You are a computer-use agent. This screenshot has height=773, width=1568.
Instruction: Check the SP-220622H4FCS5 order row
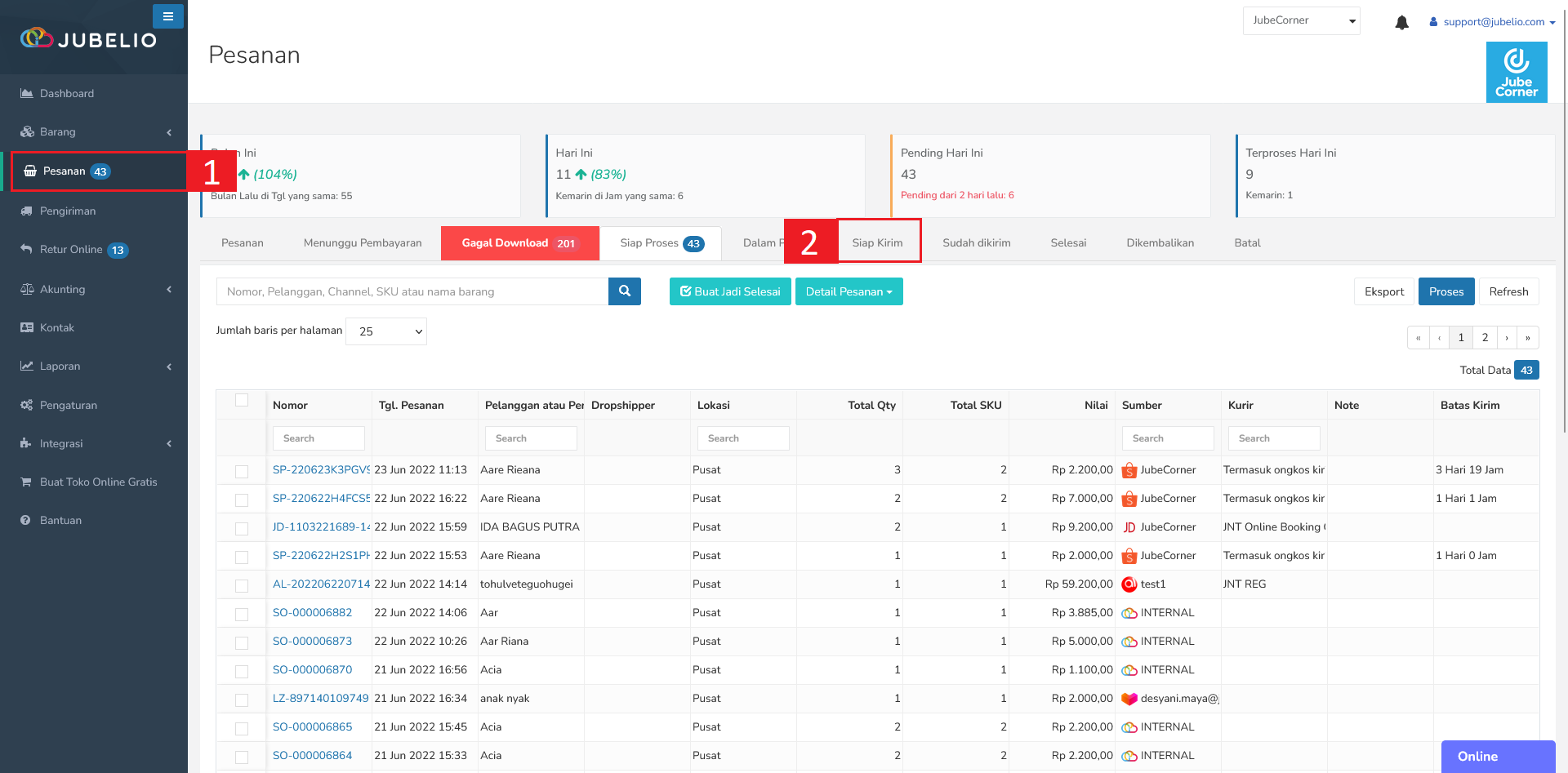242,500
